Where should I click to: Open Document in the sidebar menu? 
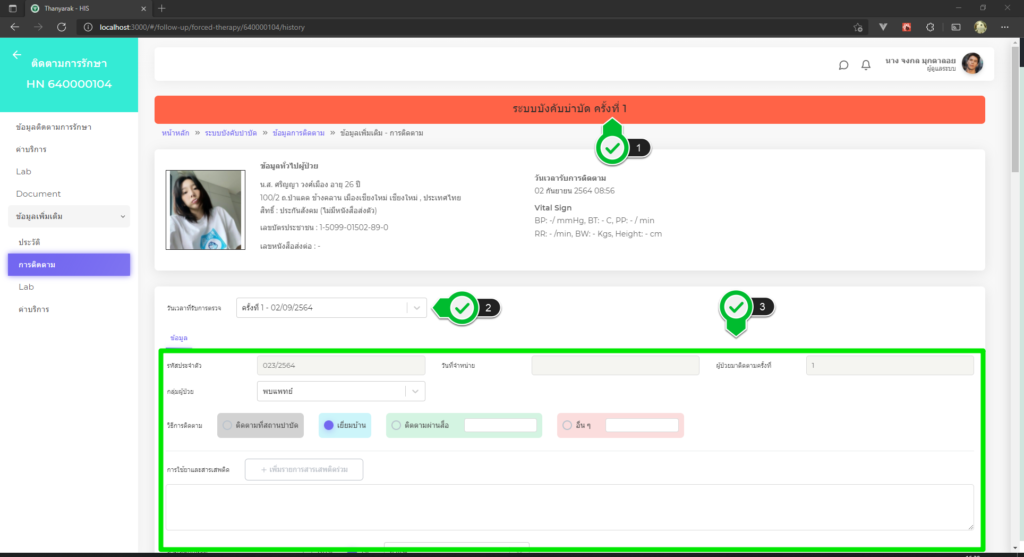pyautogui.click(x=39, y=194)
